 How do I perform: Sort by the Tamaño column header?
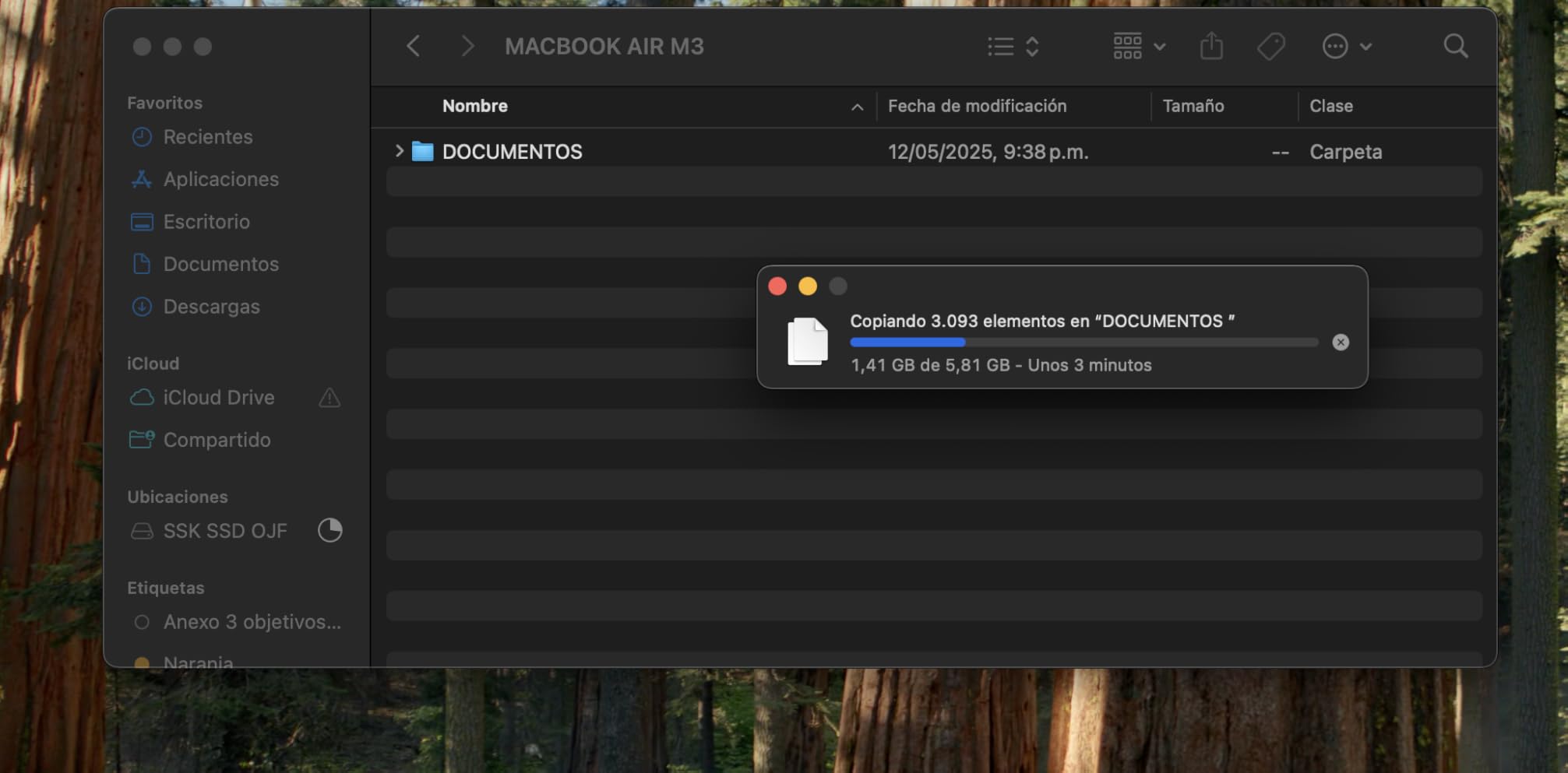[x=1193, y=106]
